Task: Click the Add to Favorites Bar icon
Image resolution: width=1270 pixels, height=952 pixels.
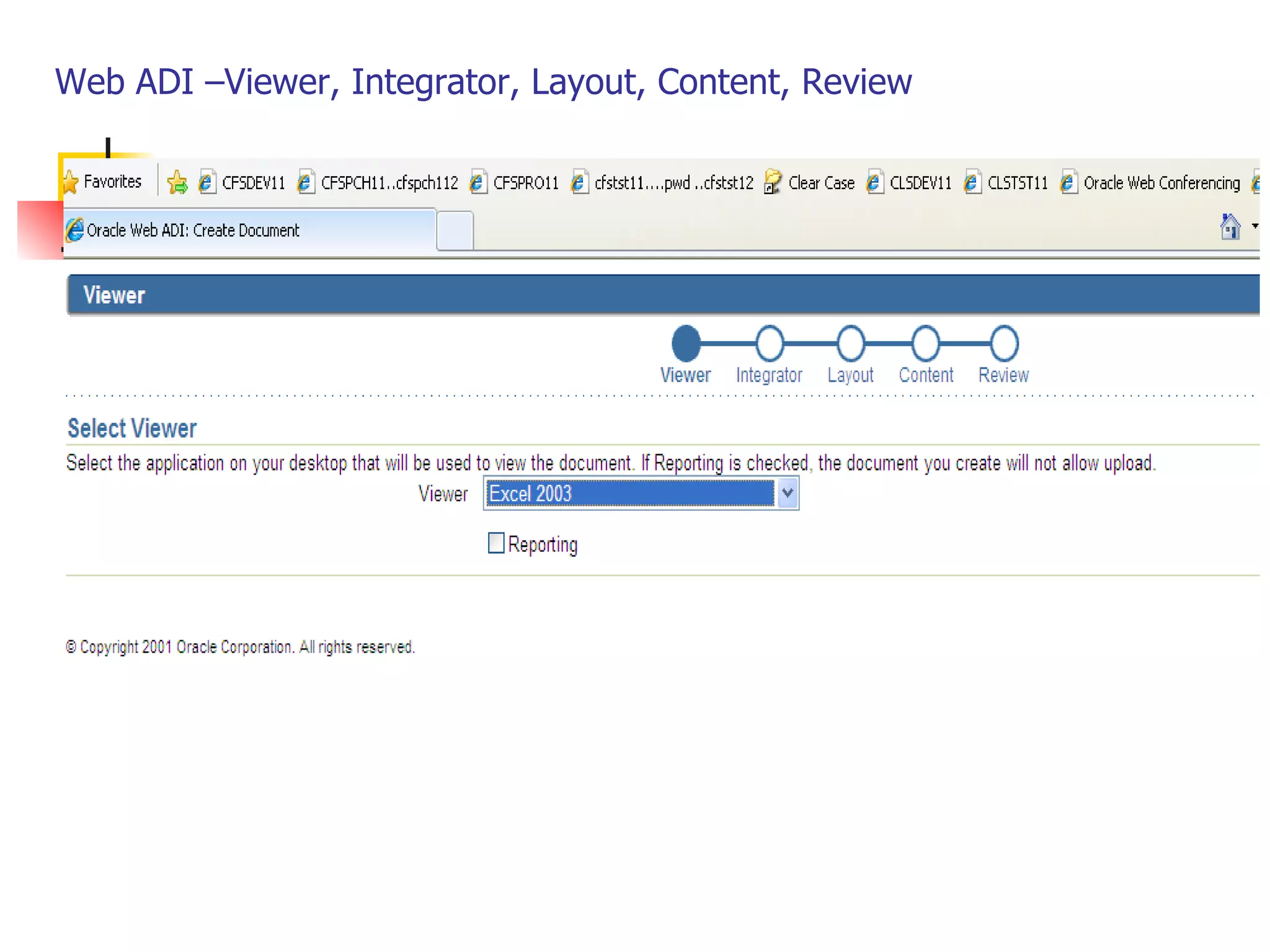Action: tap(177, 182)
